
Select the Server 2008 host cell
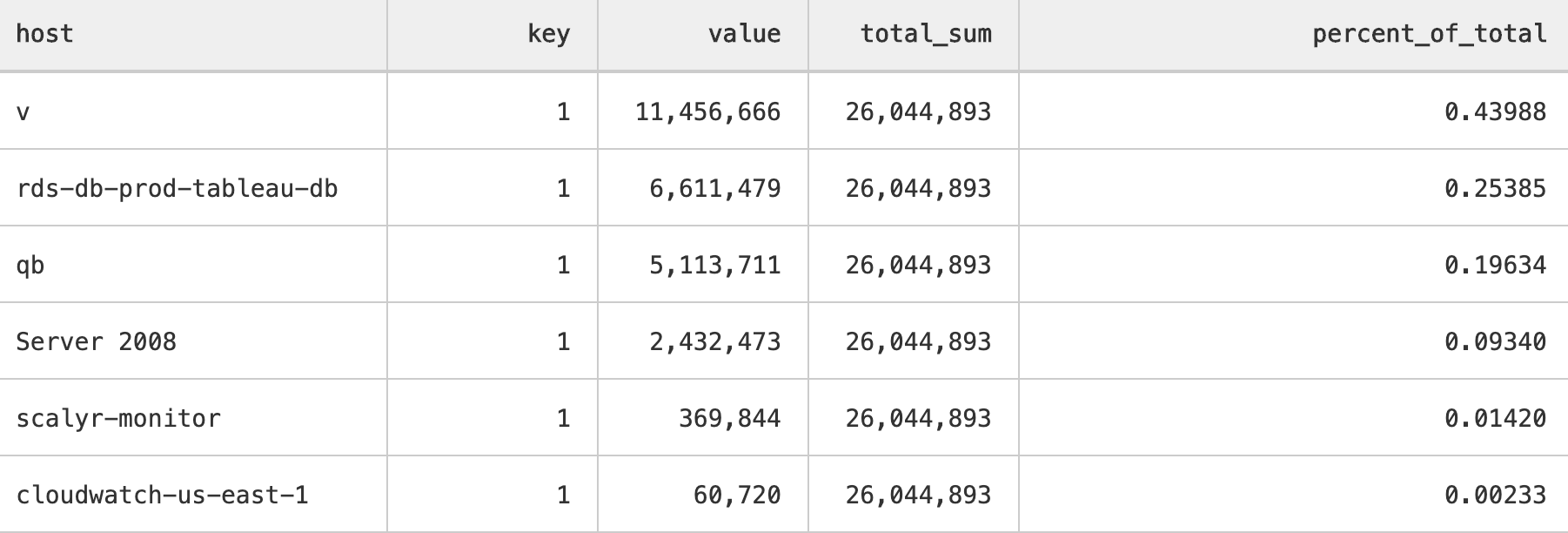point(96,341)
